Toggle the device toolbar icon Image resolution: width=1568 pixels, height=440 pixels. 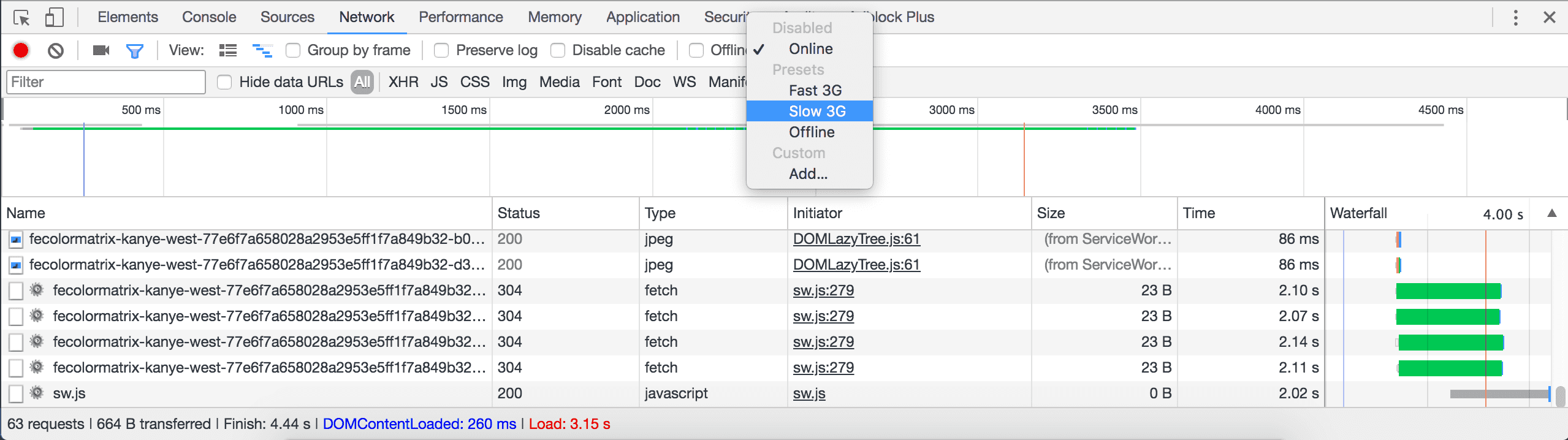pos(54,18)
